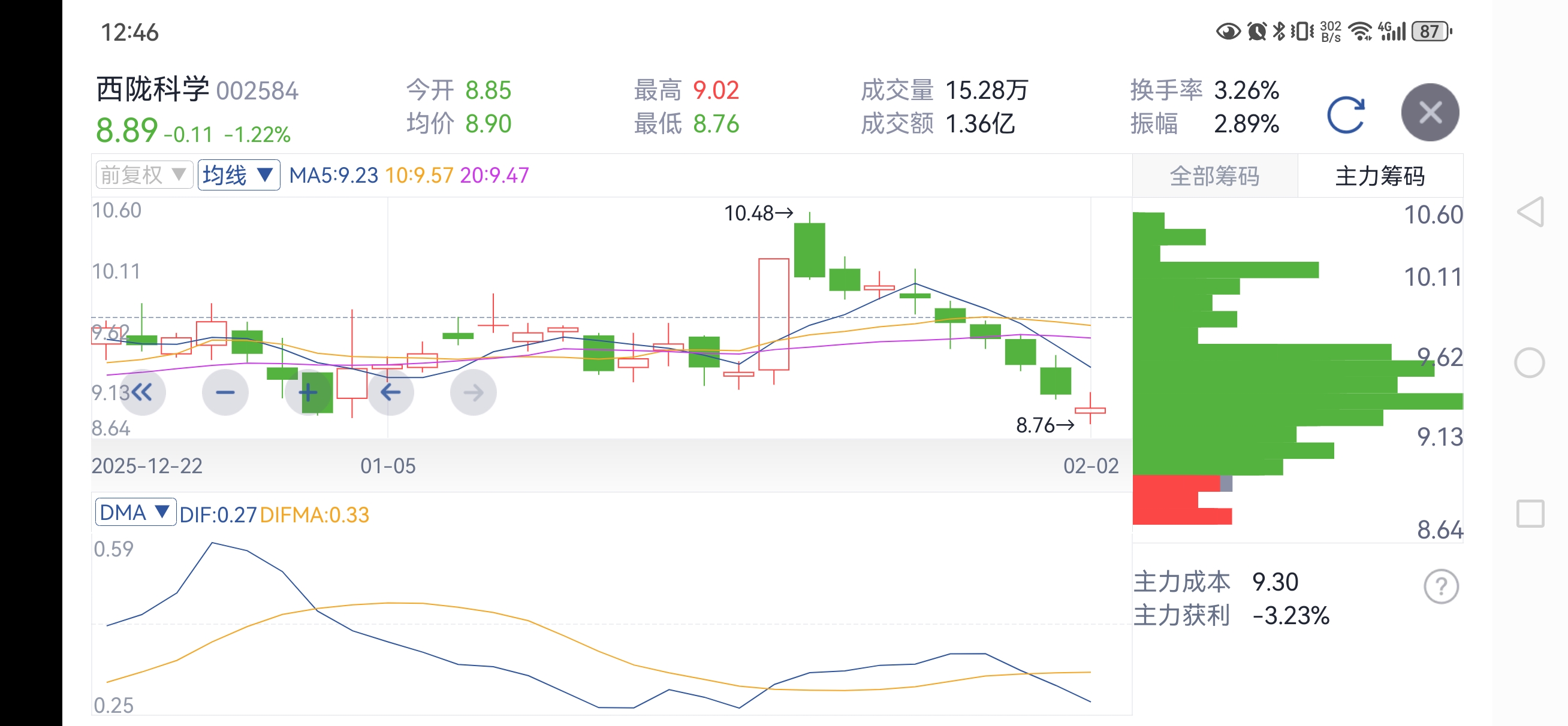Move chart left with arrow button

(391, 392)
